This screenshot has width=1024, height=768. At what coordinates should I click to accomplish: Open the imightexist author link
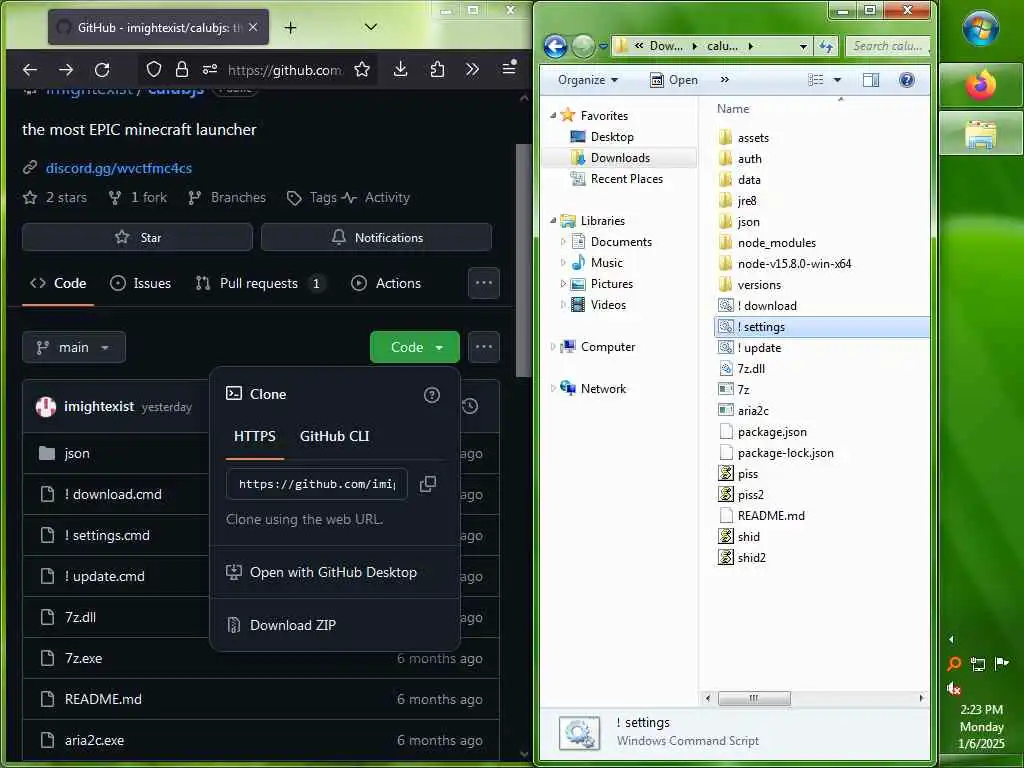[x=99, y=406]
